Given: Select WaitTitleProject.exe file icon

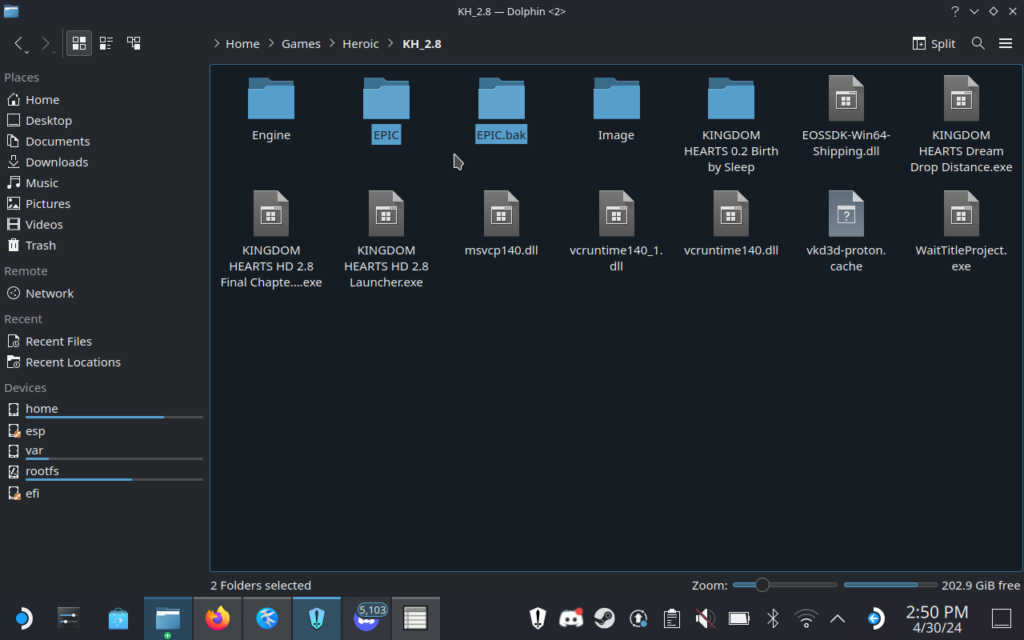Looking at the screenshot, I should click(961, 214).
